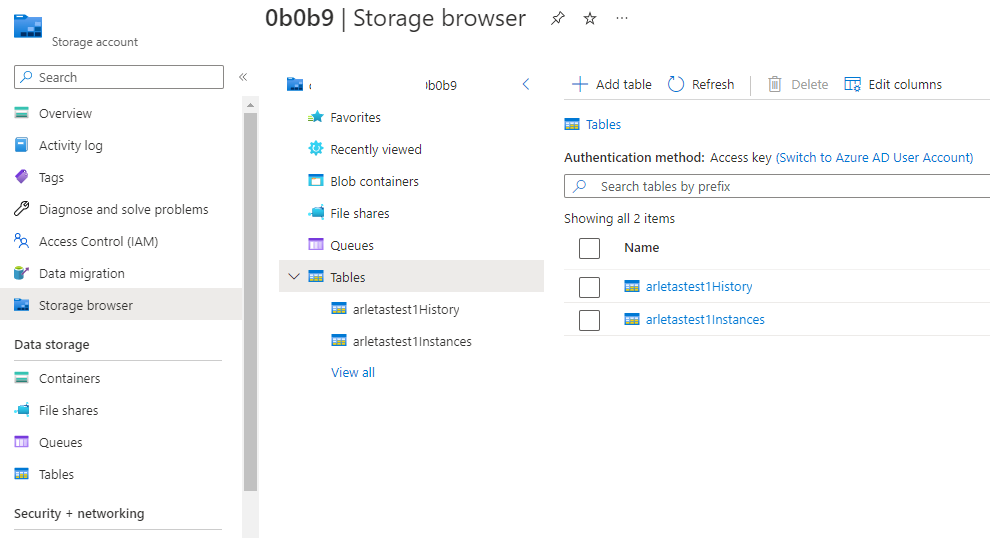Click the table icon beside the arletastest1History link
Viewport: 990px width, 538px height.
[632, 287]
